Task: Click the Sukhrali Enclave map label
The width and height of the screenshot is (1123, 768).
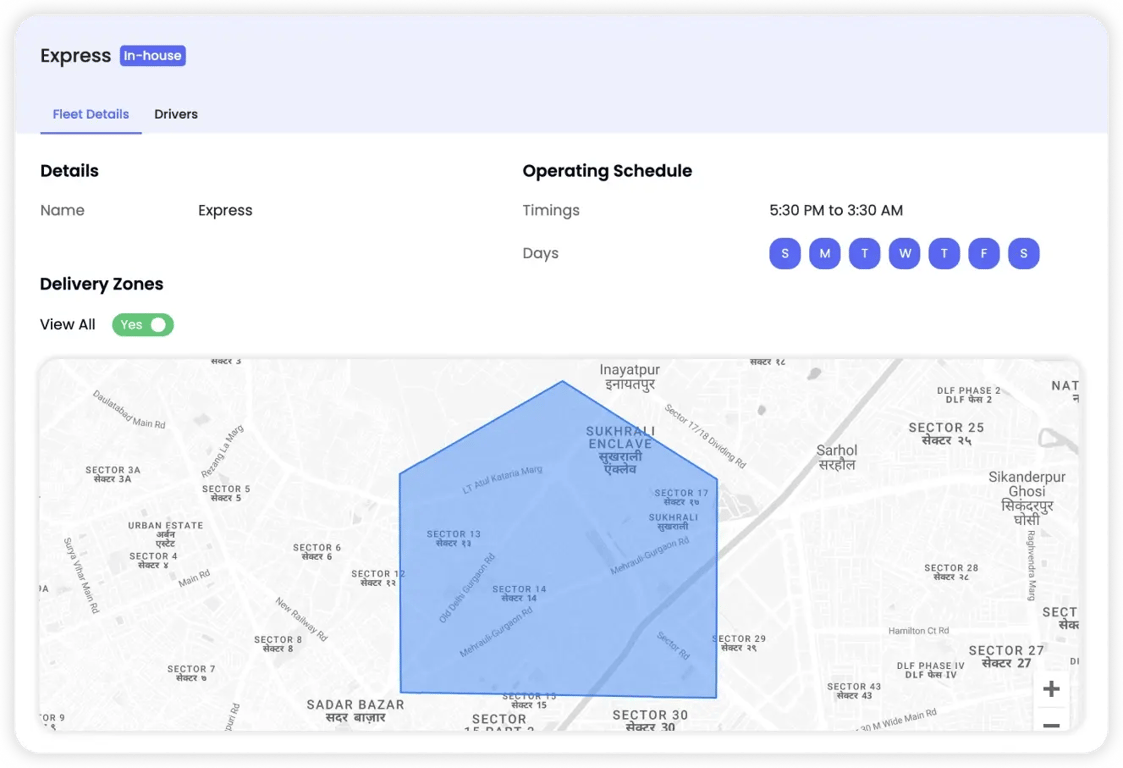Action: click(620, 450)
